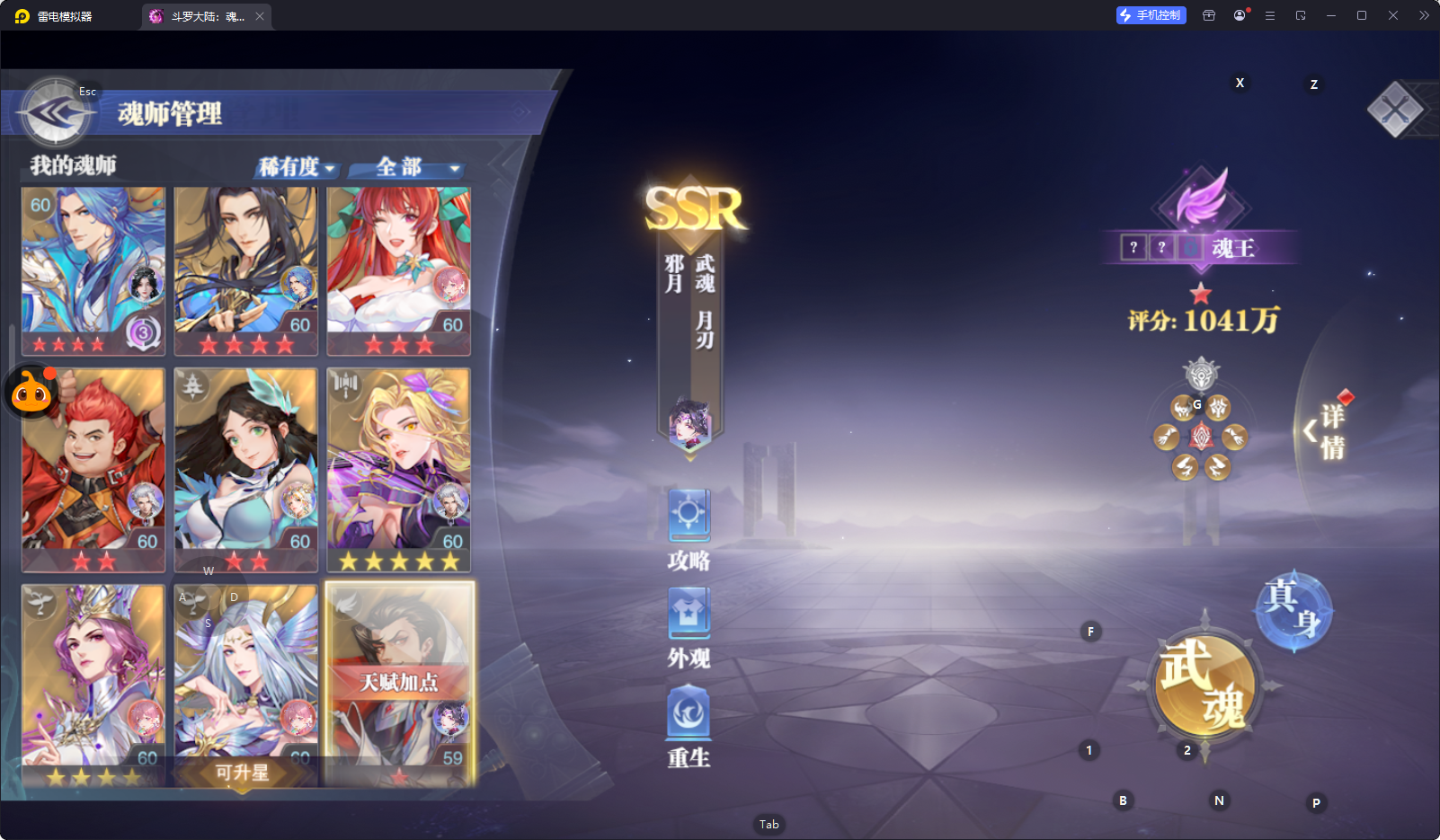Click the 雷电模拟器 logo in the title bar

point(22,16)
